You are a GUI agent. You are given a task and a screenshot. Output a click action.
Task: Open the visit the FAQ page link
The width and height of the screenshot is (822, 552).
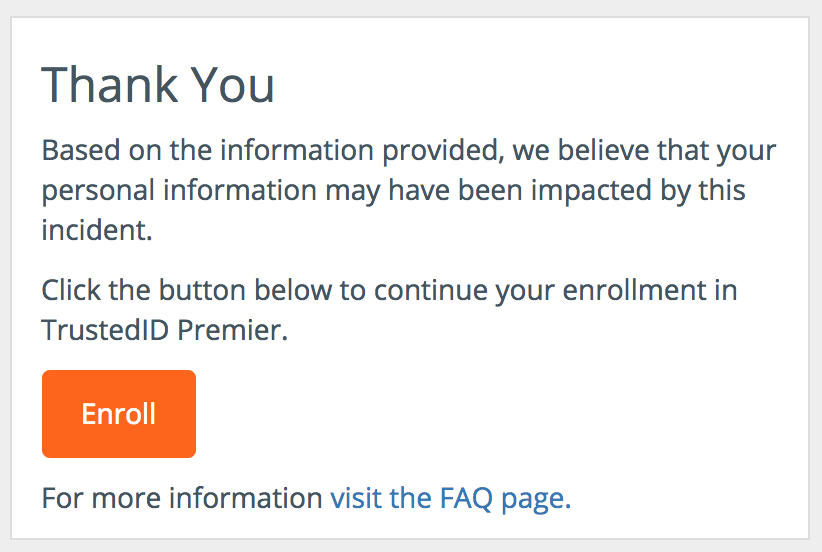tap(450, 498)
